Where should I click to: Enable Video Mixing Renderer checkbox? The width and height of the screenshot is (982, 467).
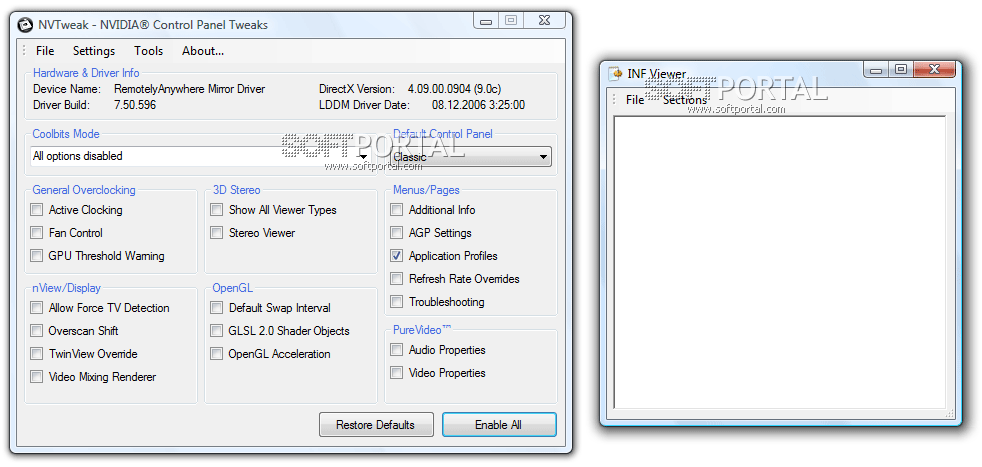pos(37,377)
